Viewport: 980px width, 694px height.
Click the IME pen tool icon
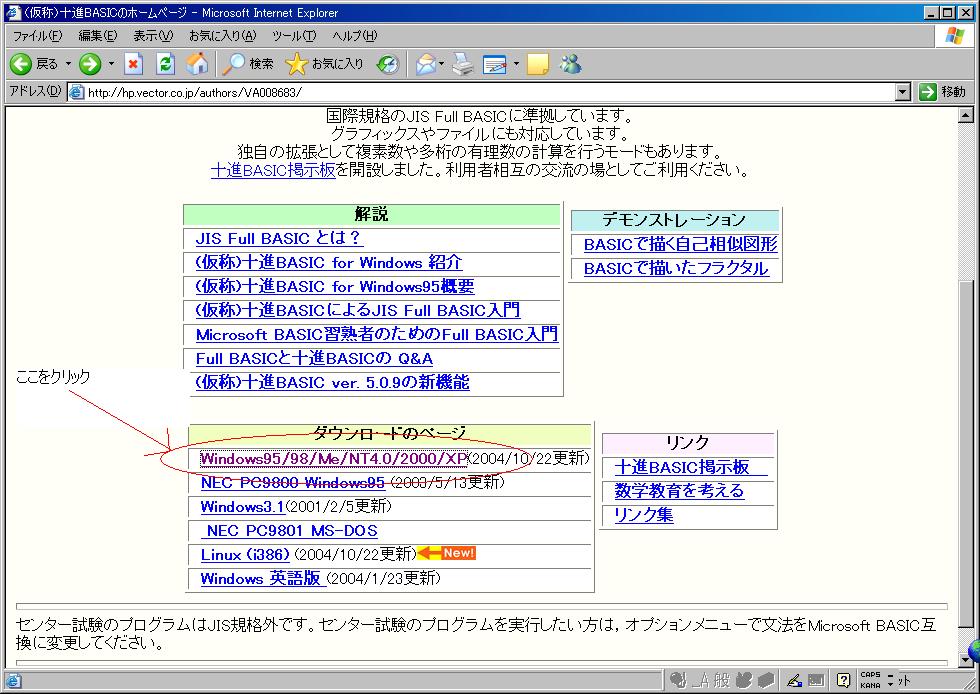pos(794,680)
